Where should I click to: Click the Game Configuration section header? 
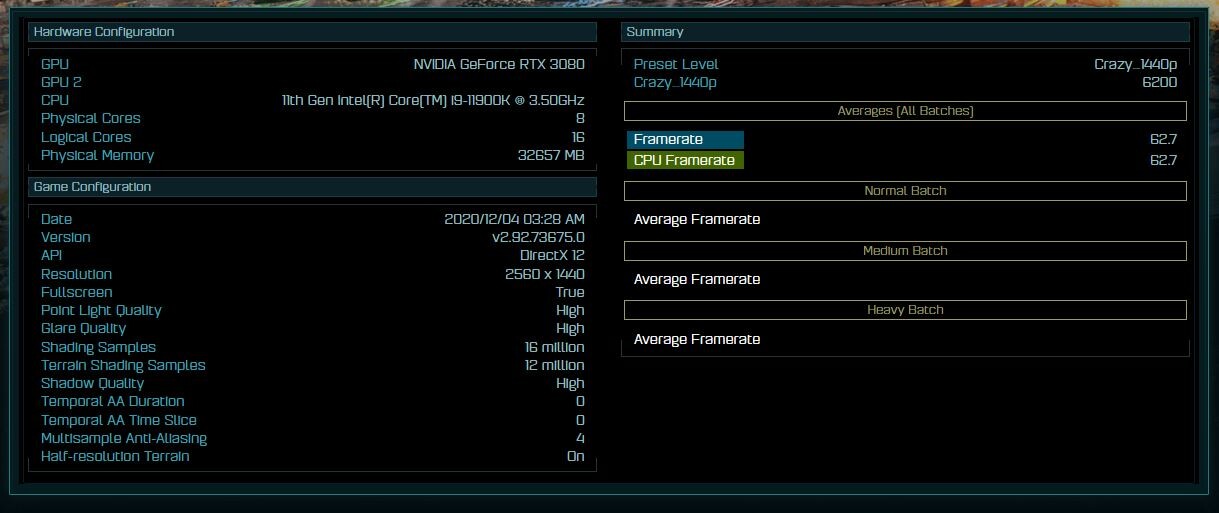pyautogui.click(x=92, y=187)
